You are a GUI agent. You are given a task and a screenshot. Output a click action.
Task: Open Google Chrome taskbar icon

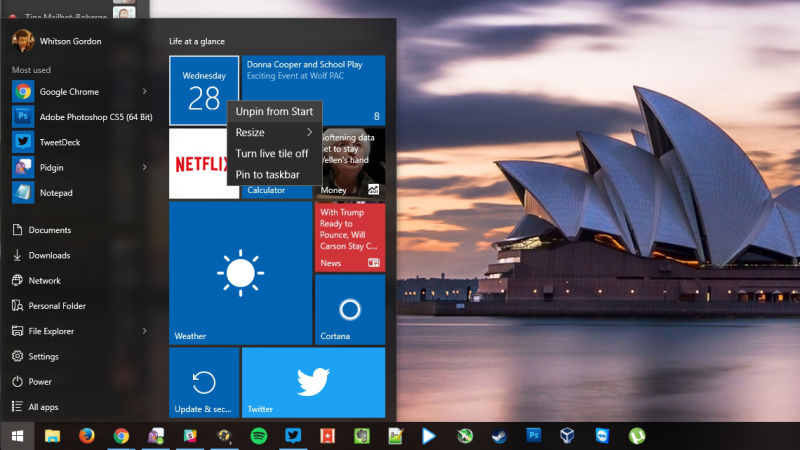click(x=121, y=436)
